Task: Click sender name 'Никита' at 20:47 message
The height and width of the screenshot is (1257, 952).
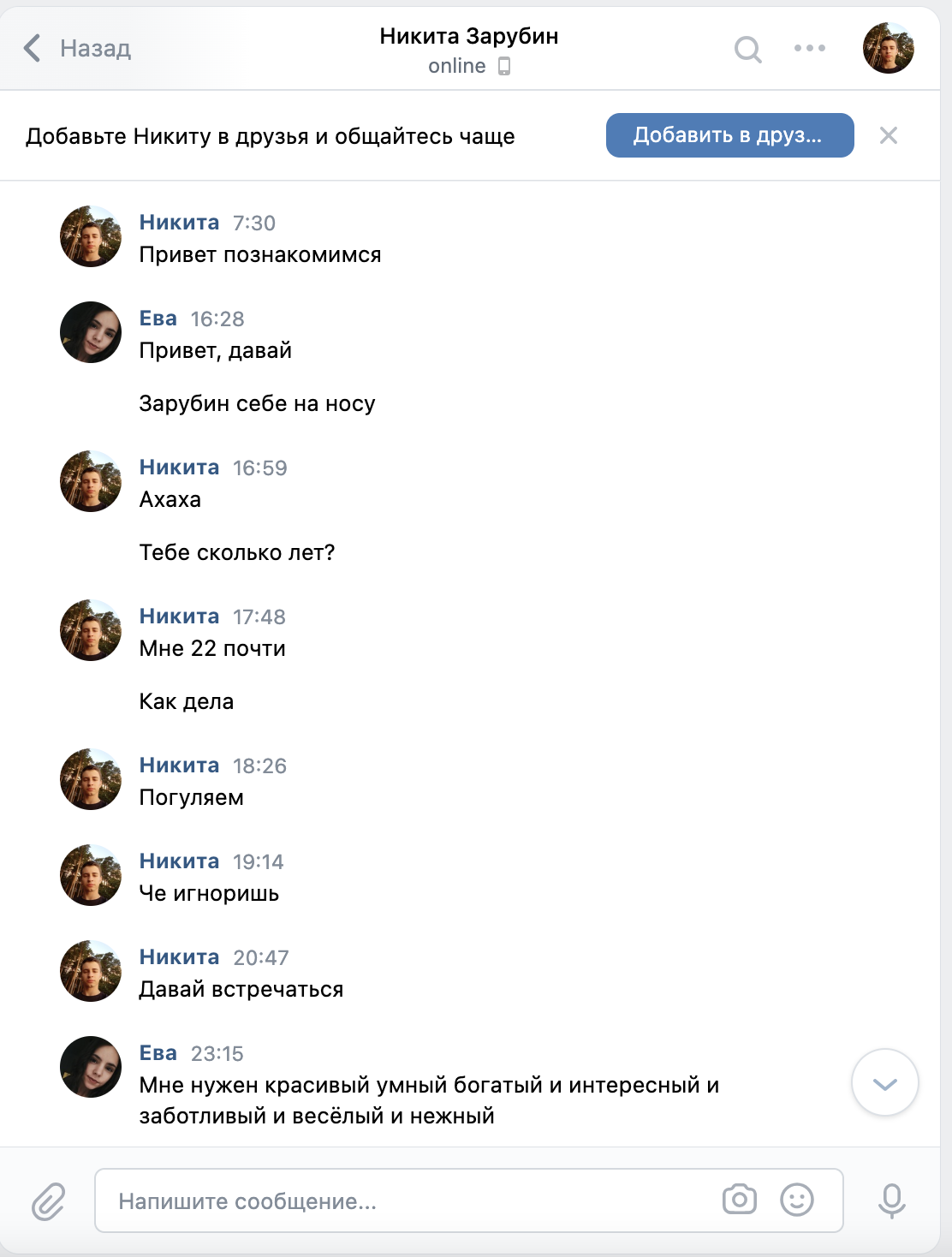Action: pos(180,957)
